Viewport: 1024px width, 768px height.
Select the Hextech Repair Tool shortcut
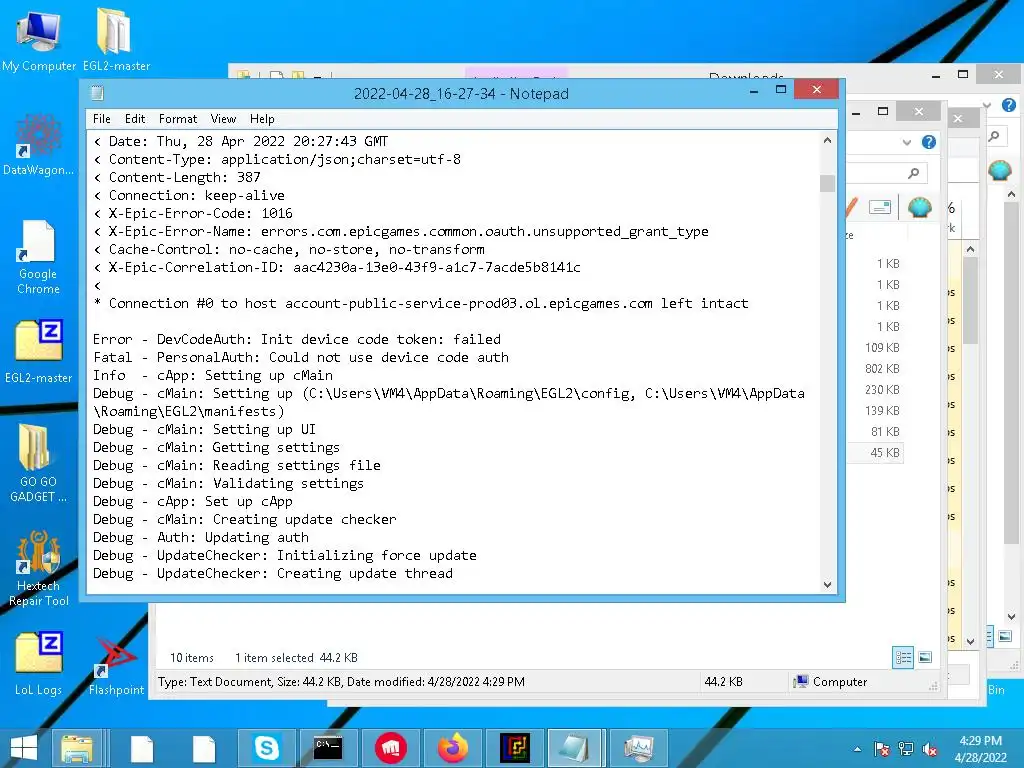(x=39, y=568)
